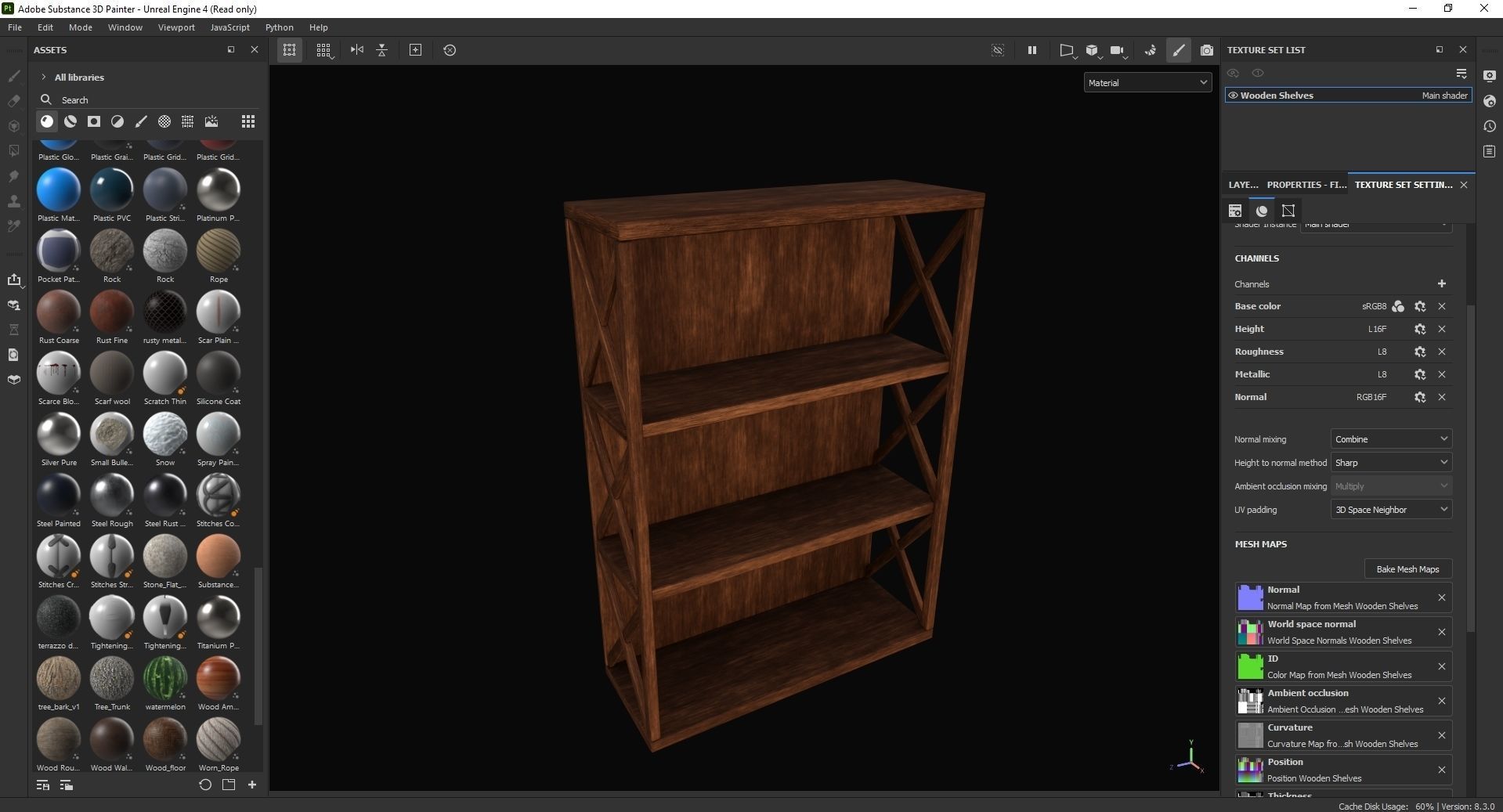
Task: Remove the Roughness channel
Action: click(1442, 352)
